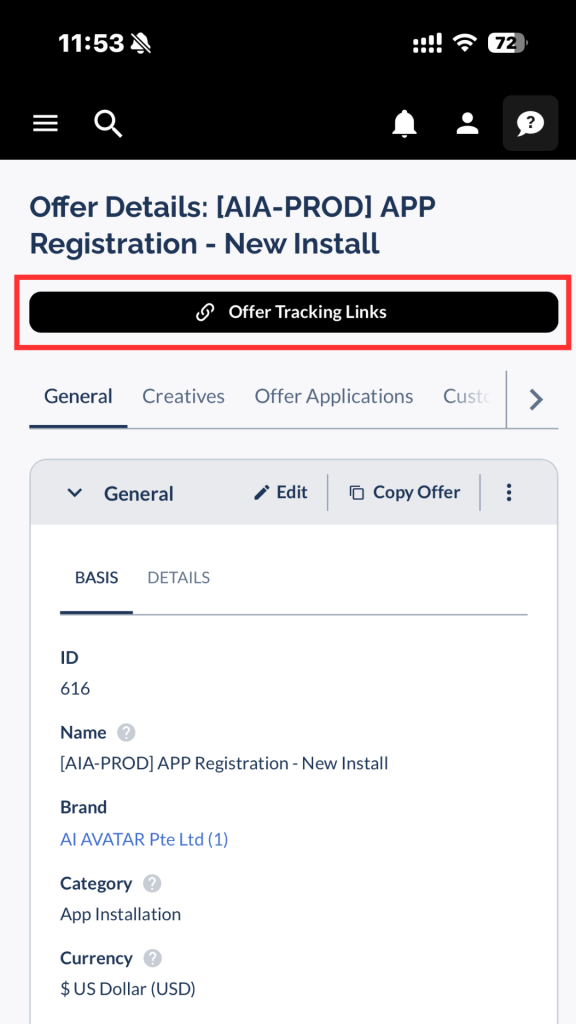Click the help icon beside Currency
This screenshot has width=576, height=1024.
coord(153,959)
